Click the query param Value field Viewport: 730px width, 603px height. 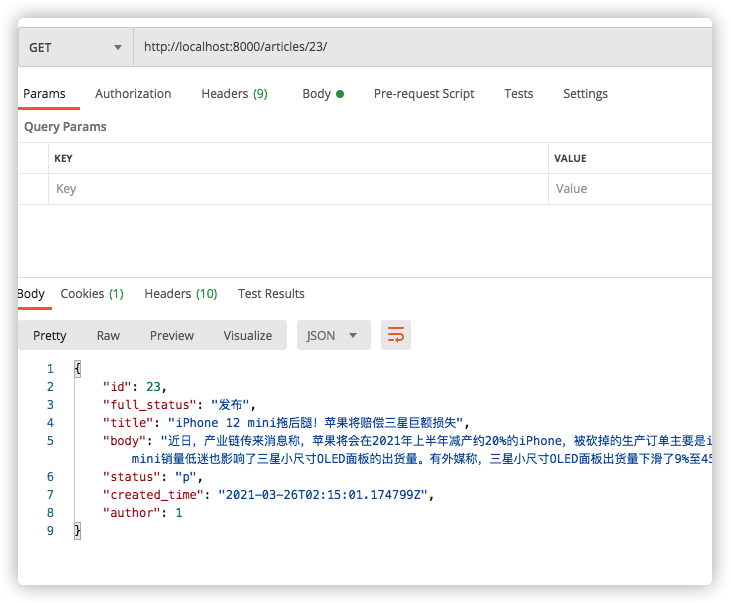[x=630, y=189]
